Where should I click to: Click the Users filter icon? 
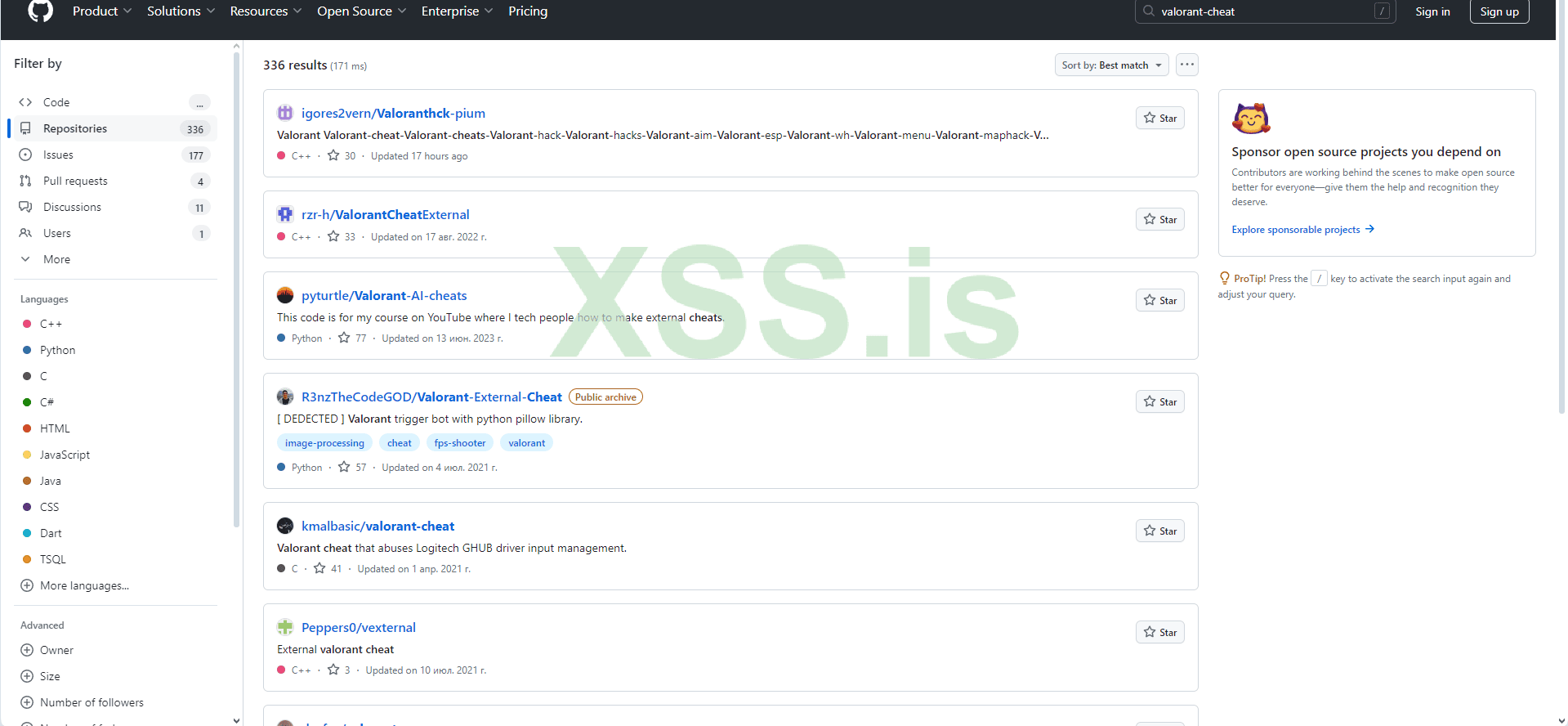pos(25,233)
